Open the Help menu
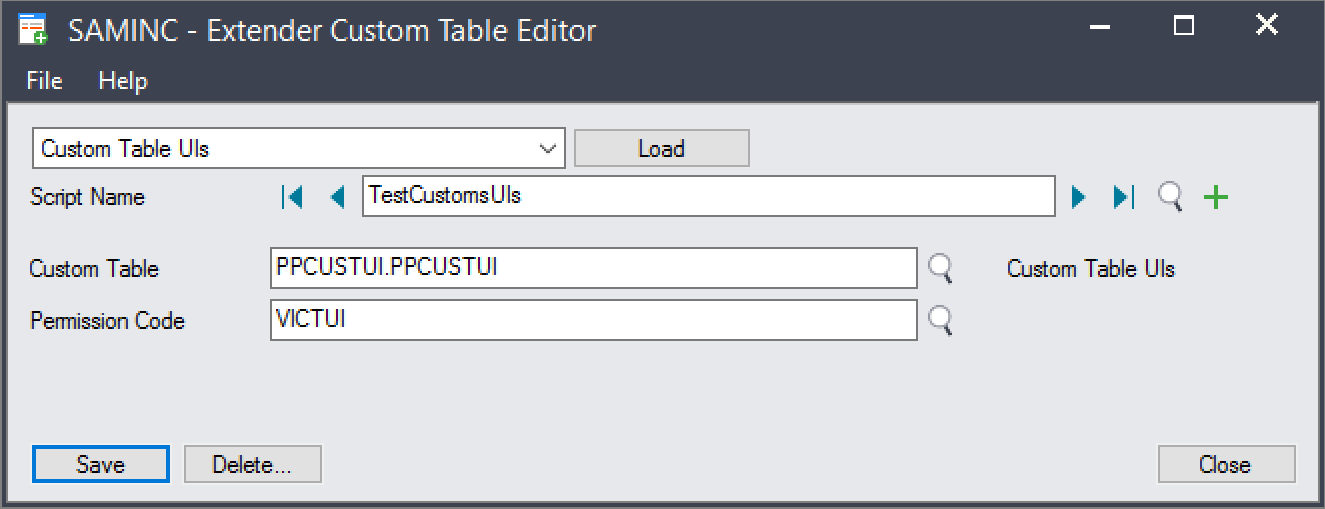Screen dimensions: 1325x509 [x=123, y=81]
